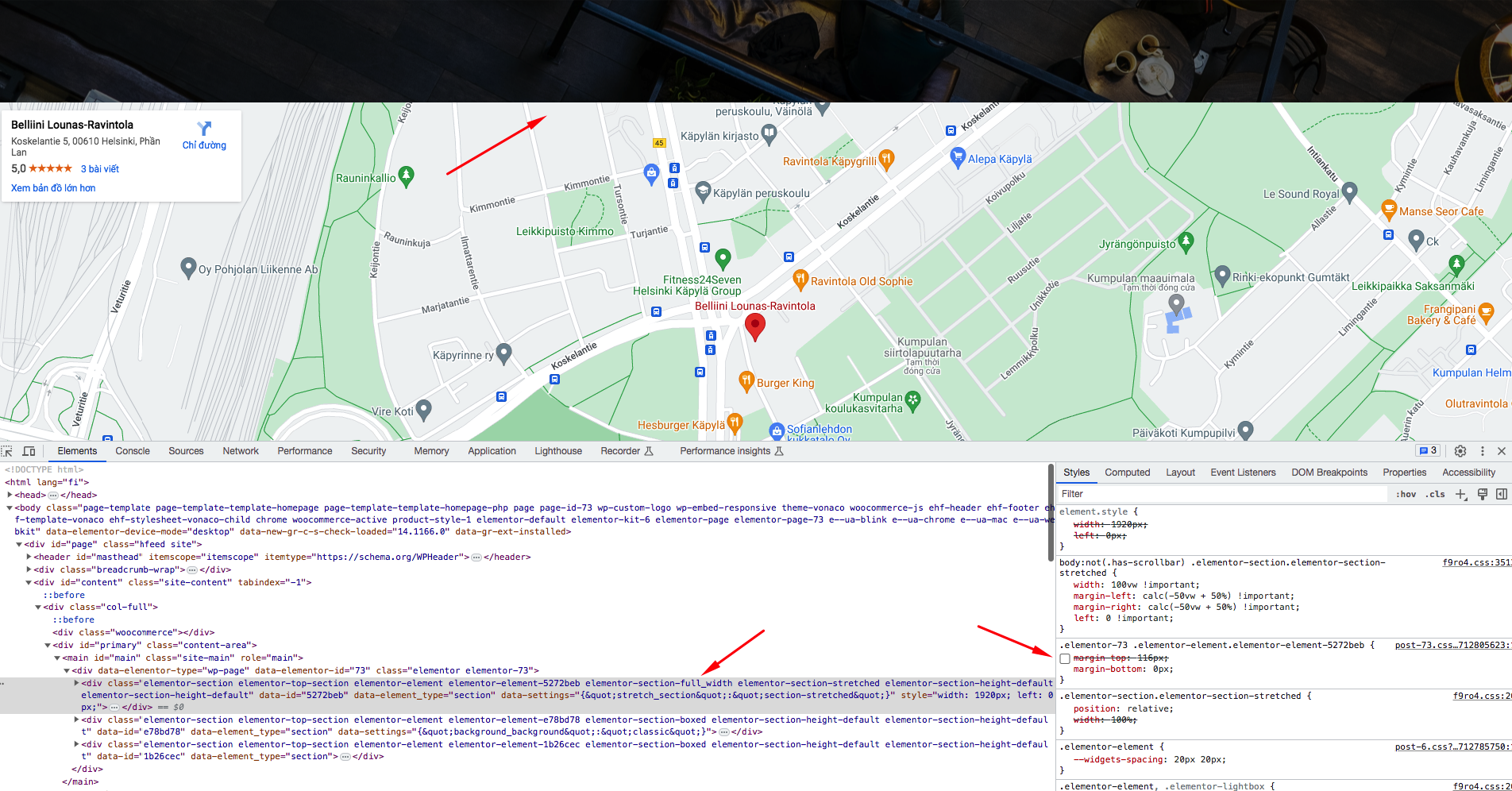Click the Vire Koti map marker
Screen dimensions: 1512x791
423,411
